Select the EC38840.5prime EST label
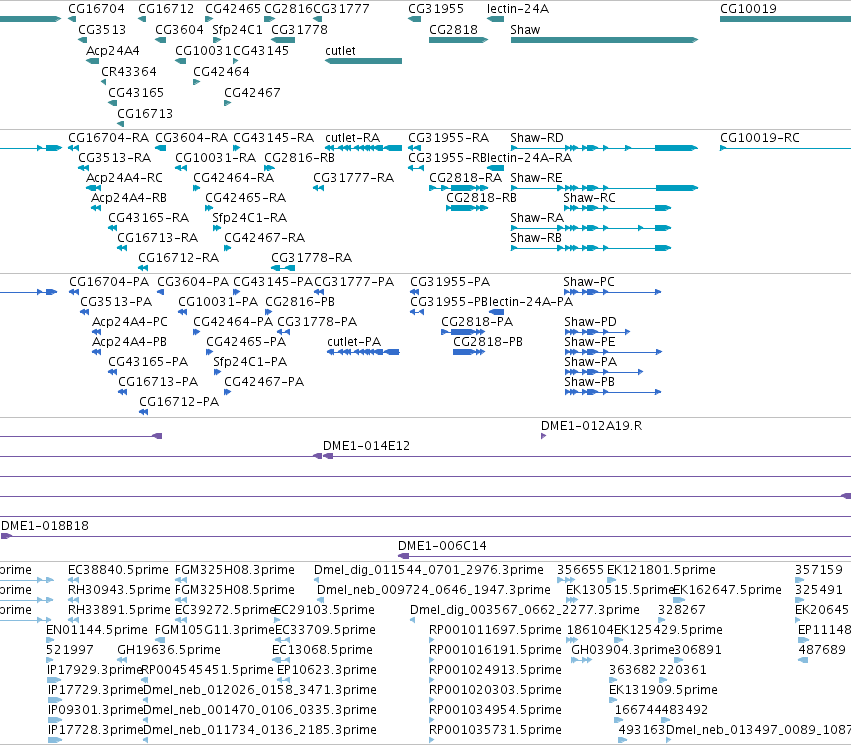This screenshot has height=745, width=851. (x=118, y=570)
